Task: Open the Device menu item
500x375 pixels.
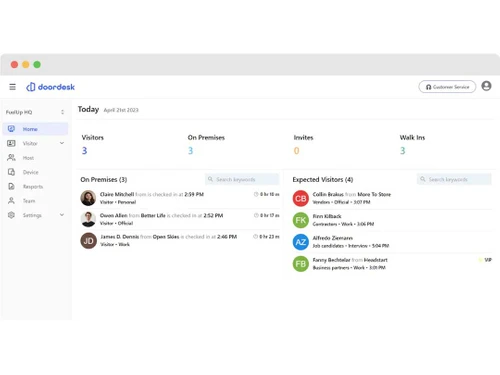Action: point(31,172)
